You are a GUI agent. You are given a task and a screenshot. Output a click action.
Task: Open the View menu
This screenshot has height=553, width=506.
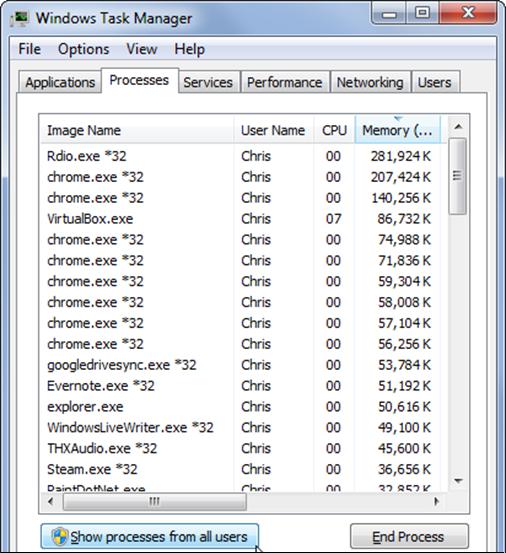pos(142,49)
